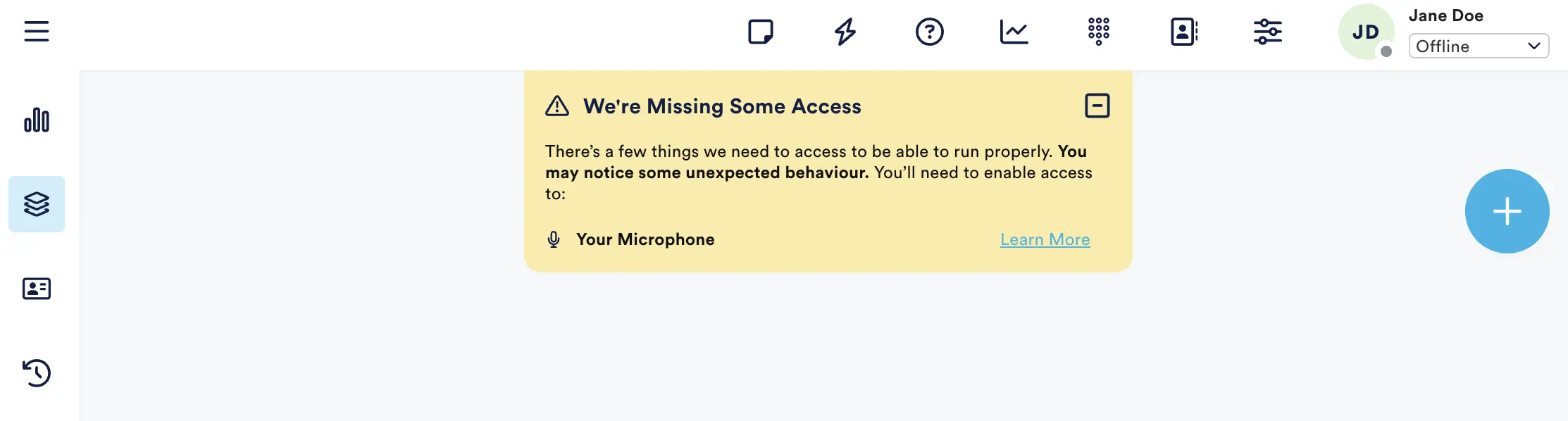Open the notes panel from the top toolbar
Viewport: 1568px width, 421px height.
[x=760, y=32]
